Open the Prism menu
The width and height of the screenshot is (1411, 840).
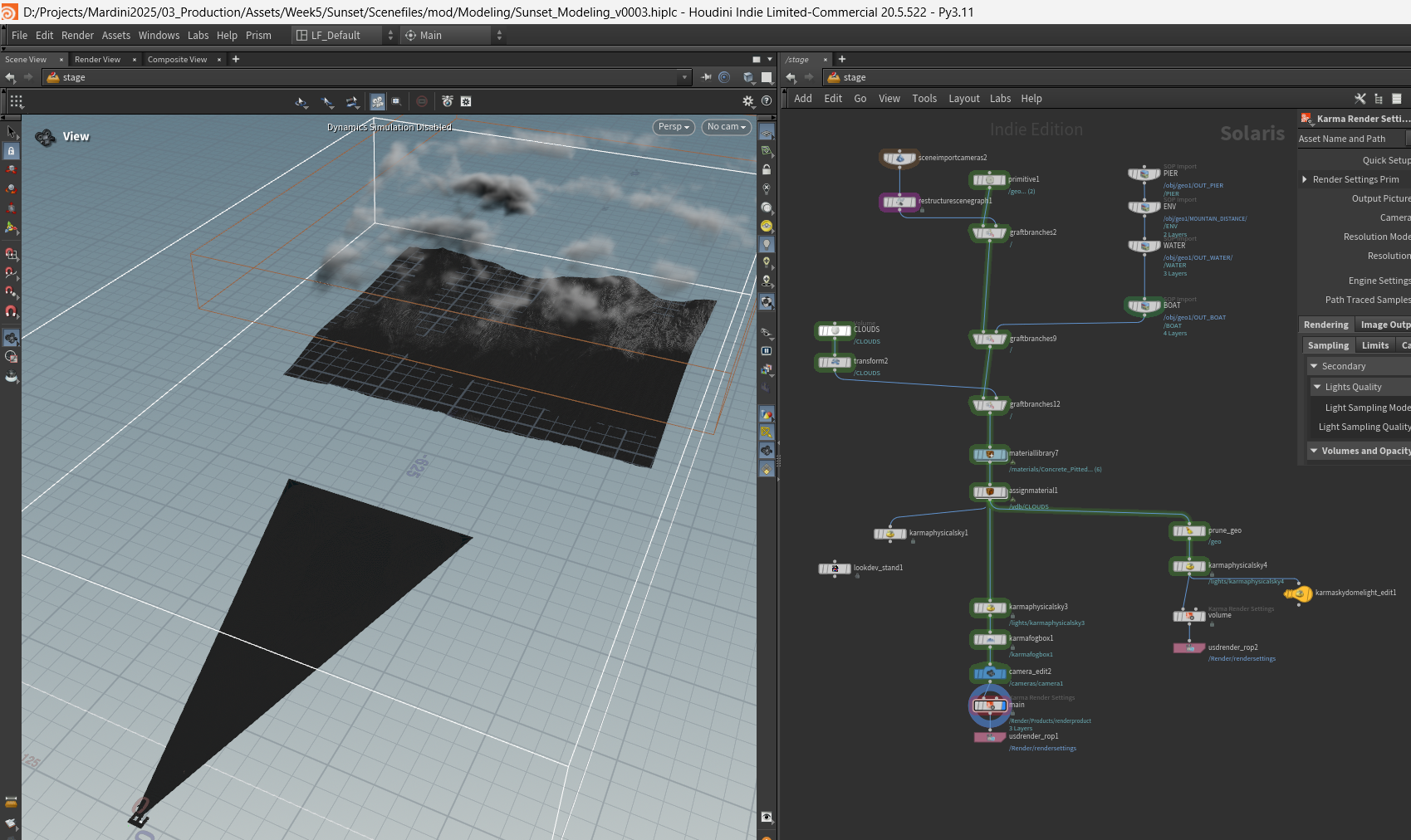[x=258, y=36]
